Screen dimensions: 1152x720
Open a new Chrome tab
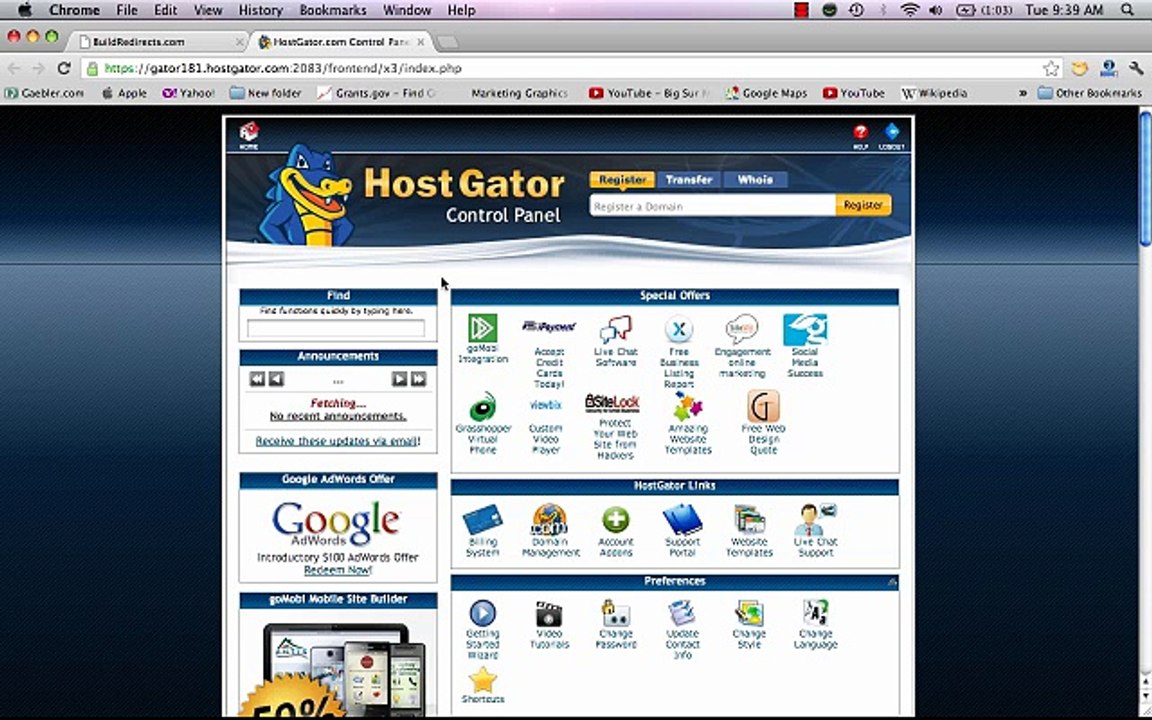(447, 42)
